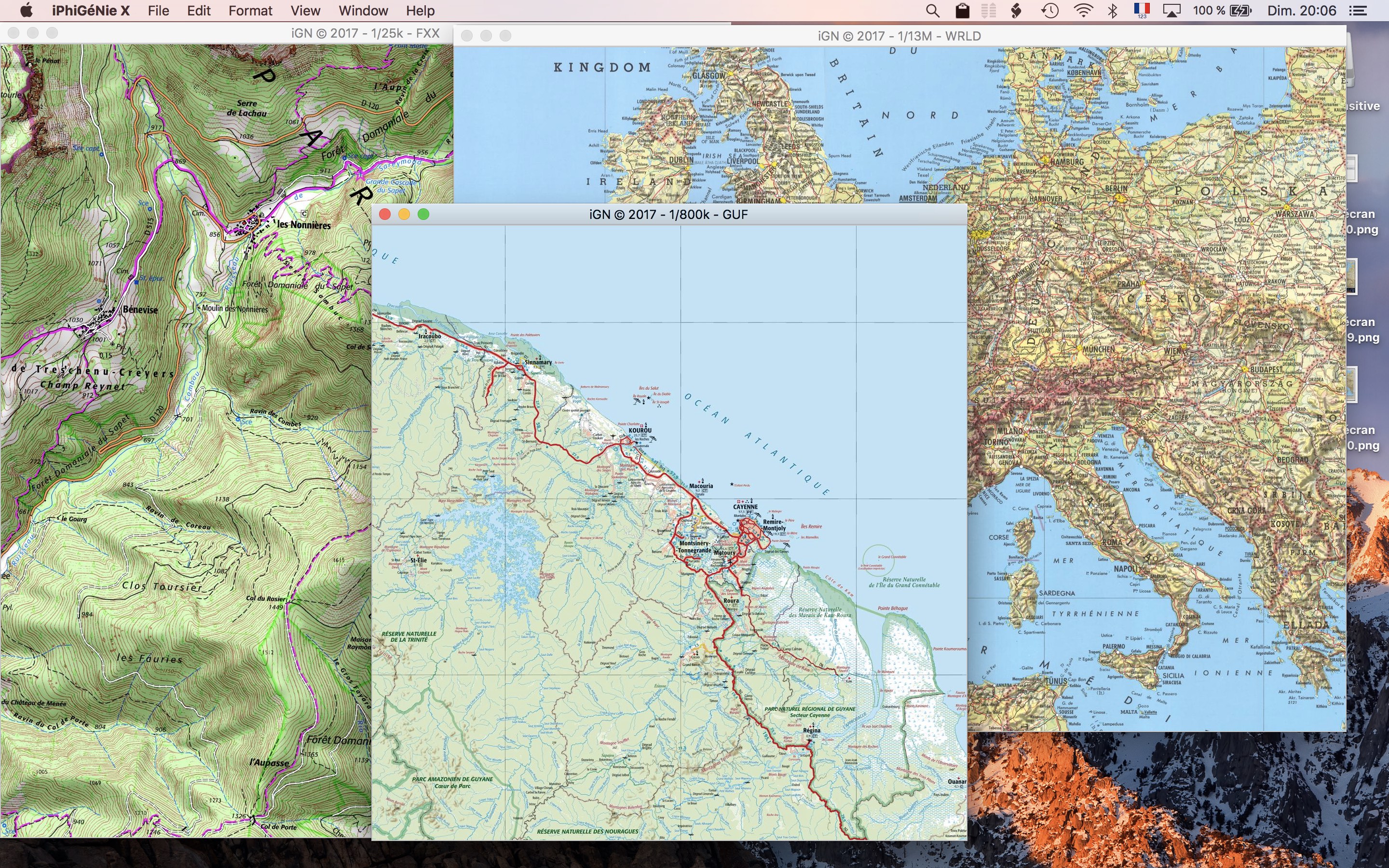Click Serre de Lachau on FXX map
1389x868 pixels.
pyautogui.click(x=246, y=108)
